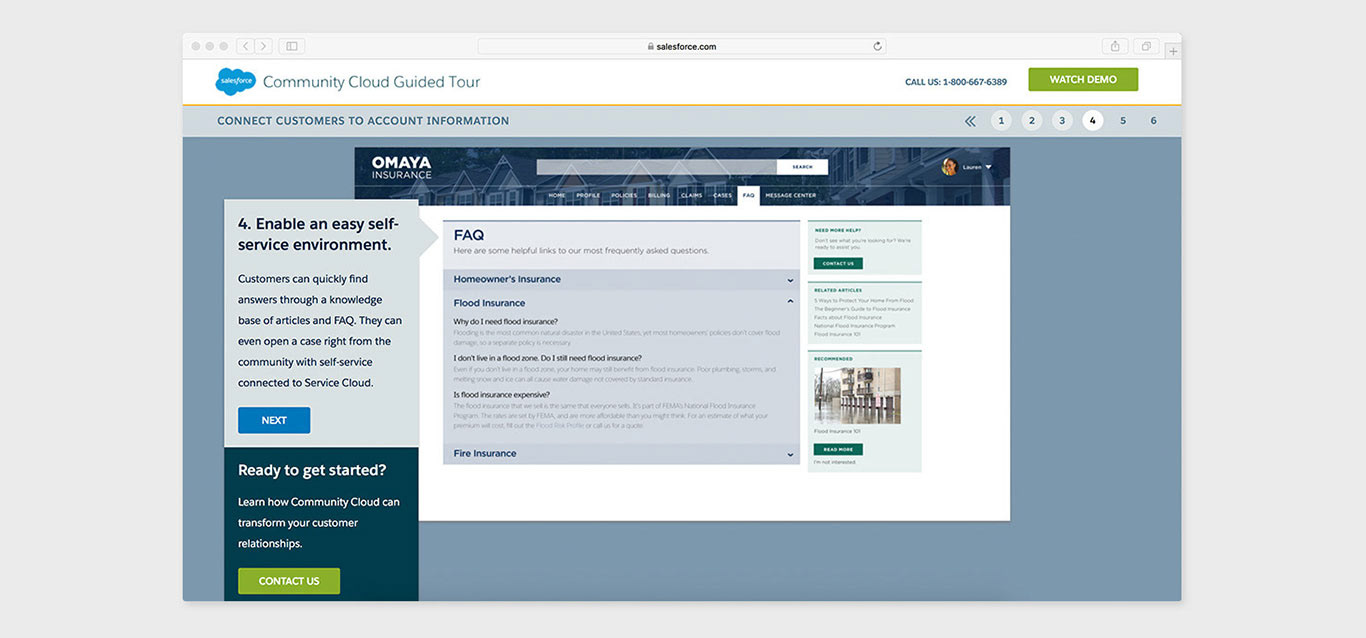The image size is (1366, 638).
Task: Click the Salesforce cloud logo
Action: tap(235, 81)
